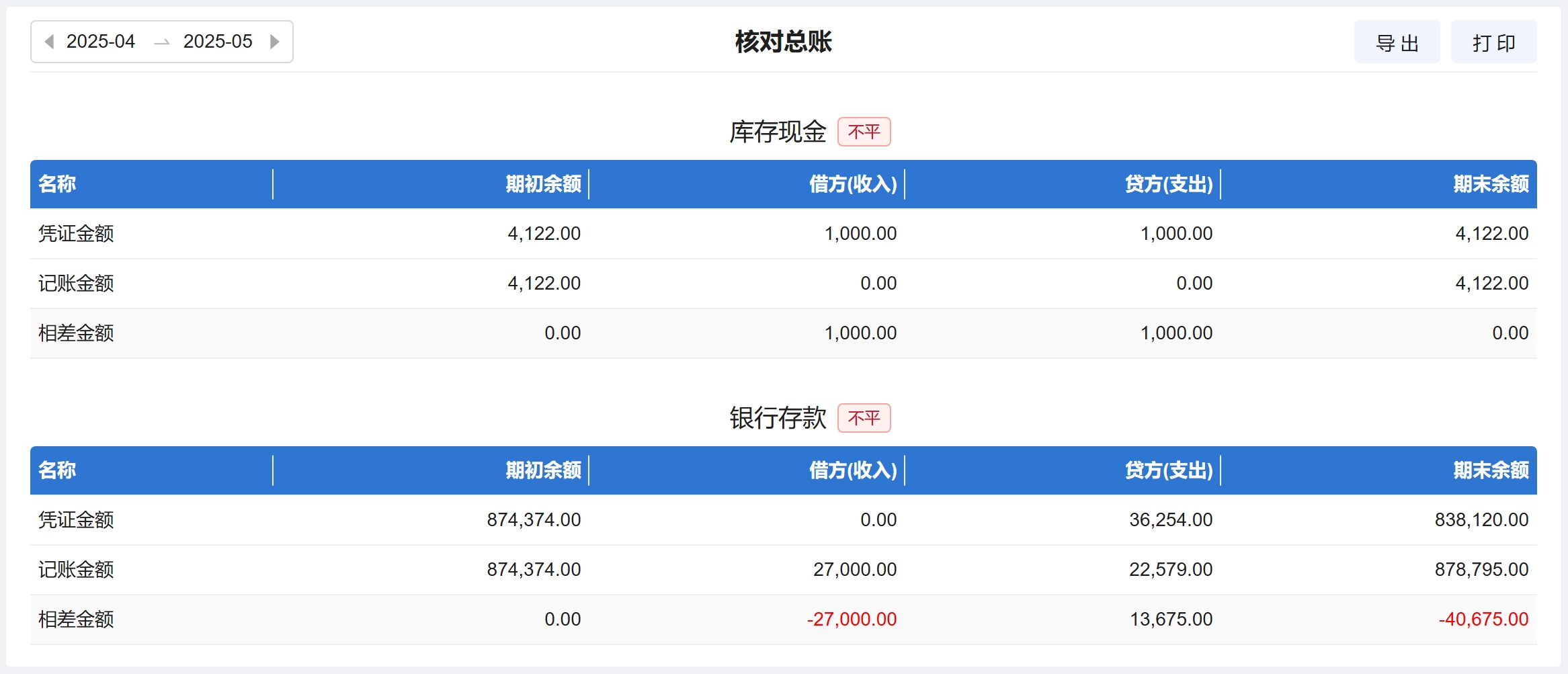Open the end month 2025-05 field

(x=218, y=42)
